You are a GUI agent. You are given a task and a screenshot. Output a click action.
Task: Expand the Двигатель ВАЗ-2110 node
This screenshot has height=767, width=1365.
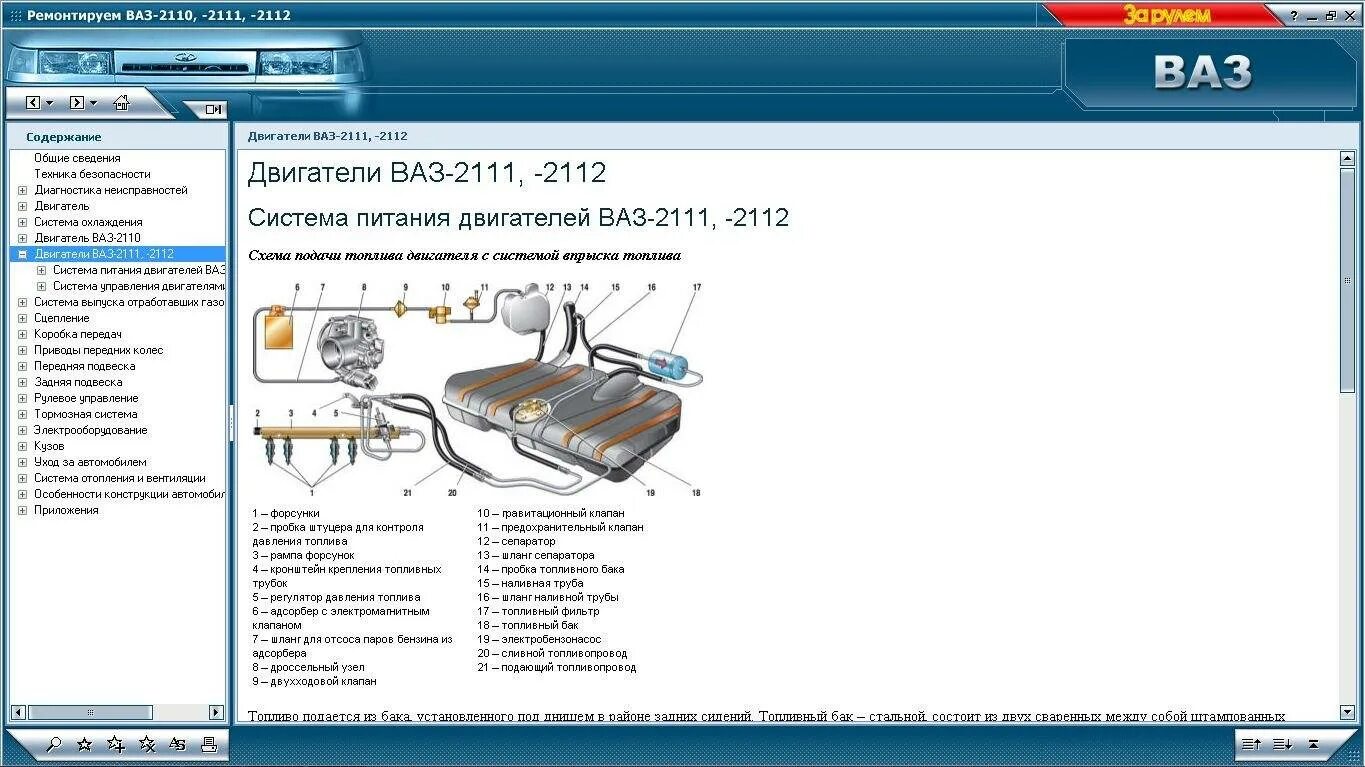click(x=22, y=238)
